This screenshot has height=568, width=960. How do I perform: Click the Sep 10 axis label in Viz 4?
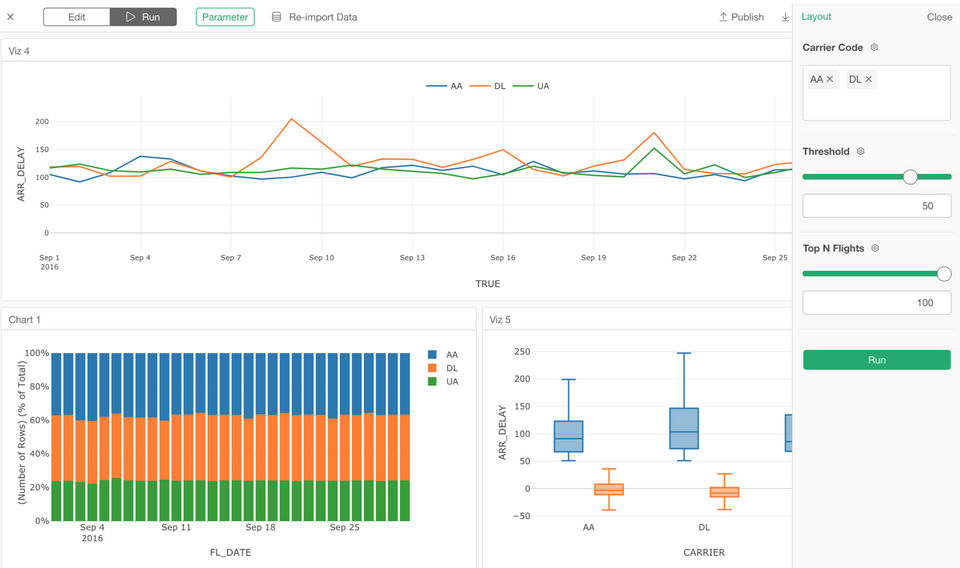[321, 258]
